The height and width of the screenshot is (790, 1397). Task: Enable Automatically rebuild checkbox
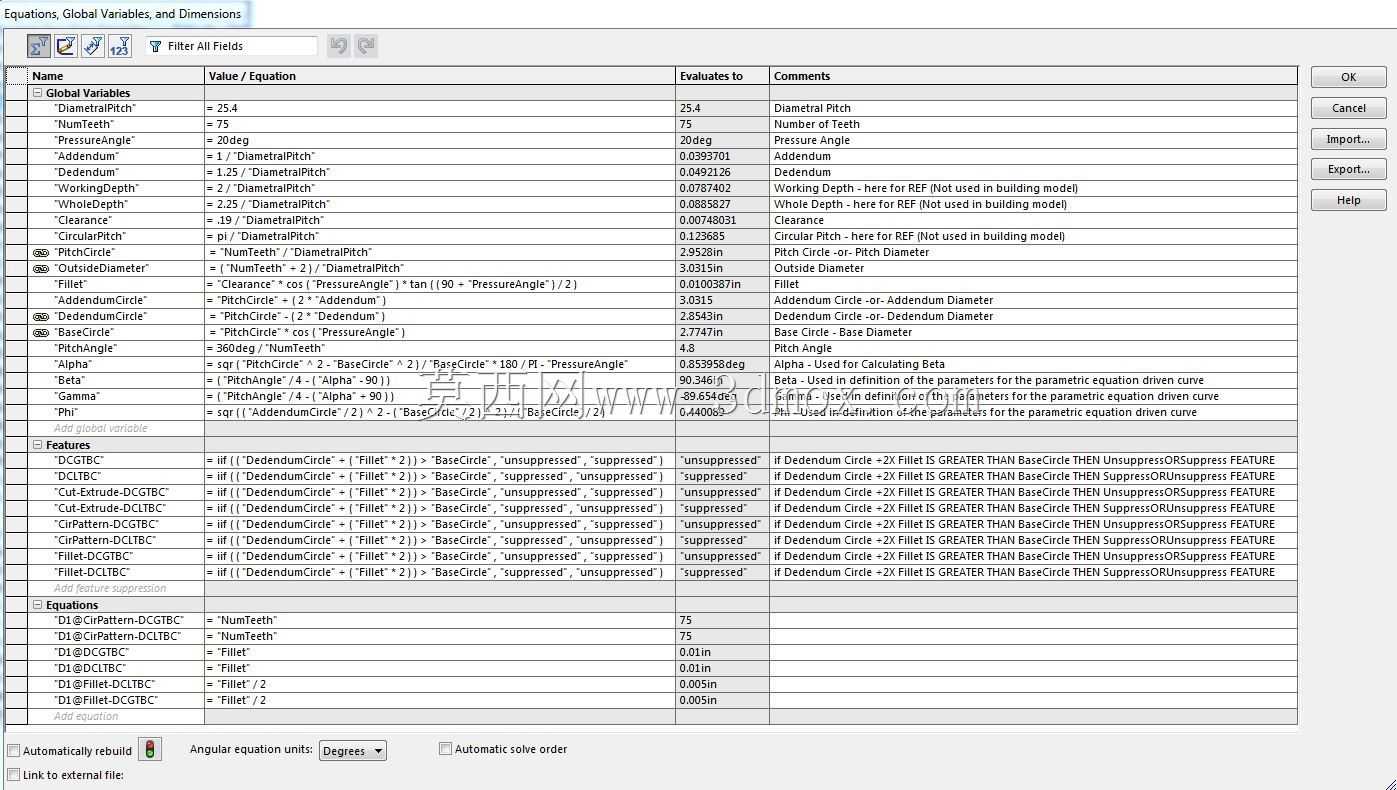14,750
